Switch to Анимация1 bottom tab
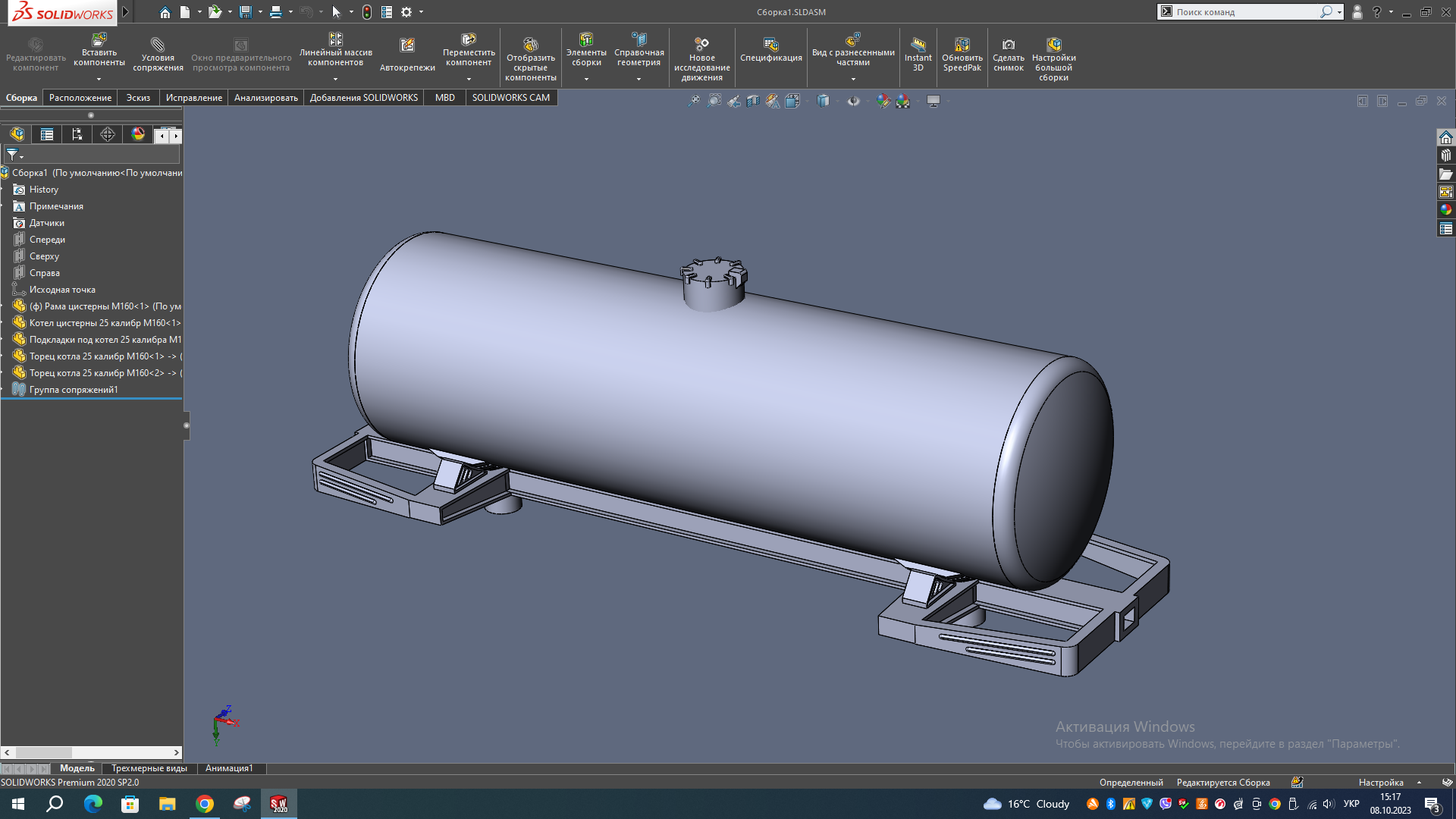This screenshot has width=1456, height=819. pyautogui.click(x=229, y=768)
